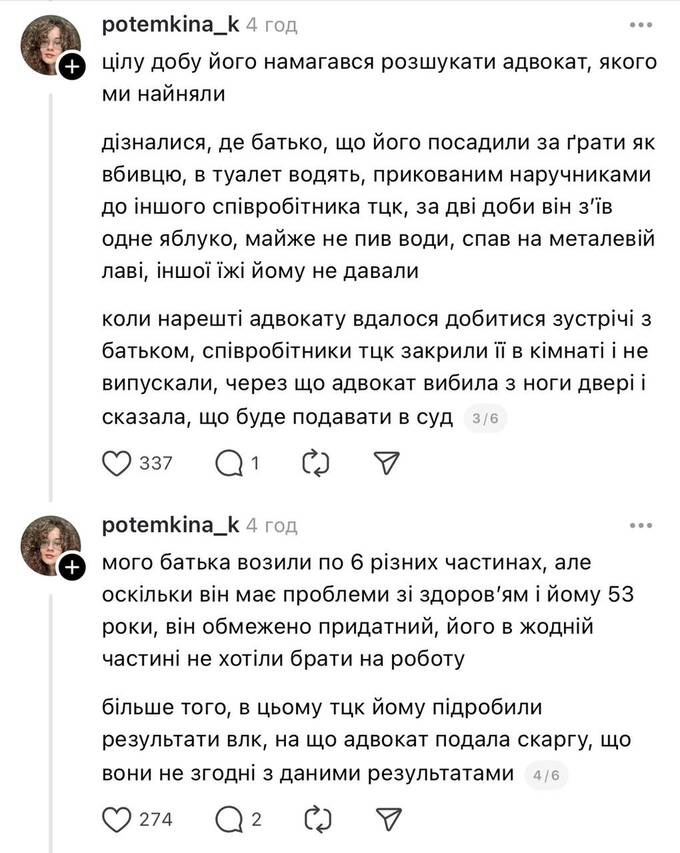The width and height of the screenshot is (680, 853).
Task: Repost the second post marked 4/6
Action: click(x=315, y=820)
